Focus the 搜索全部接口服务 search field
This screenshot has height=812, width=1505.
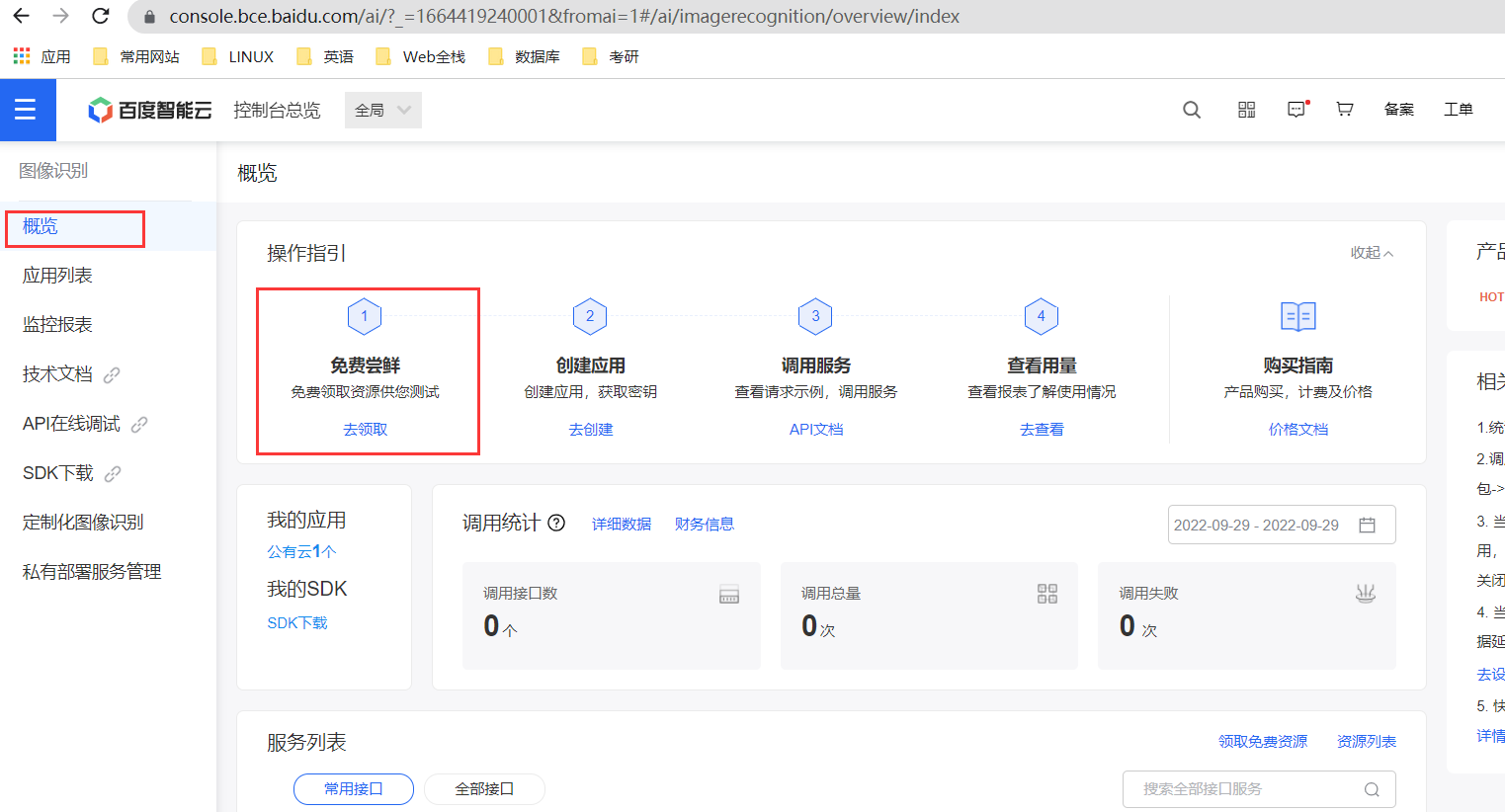(x=1259, y=789)
